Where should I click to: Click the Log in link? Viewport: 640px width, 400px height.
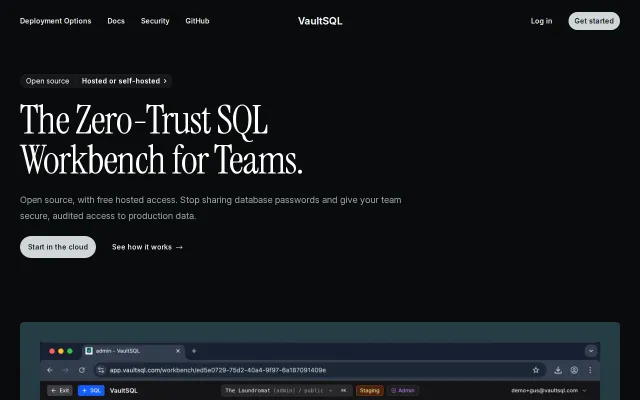click(541, 21)
